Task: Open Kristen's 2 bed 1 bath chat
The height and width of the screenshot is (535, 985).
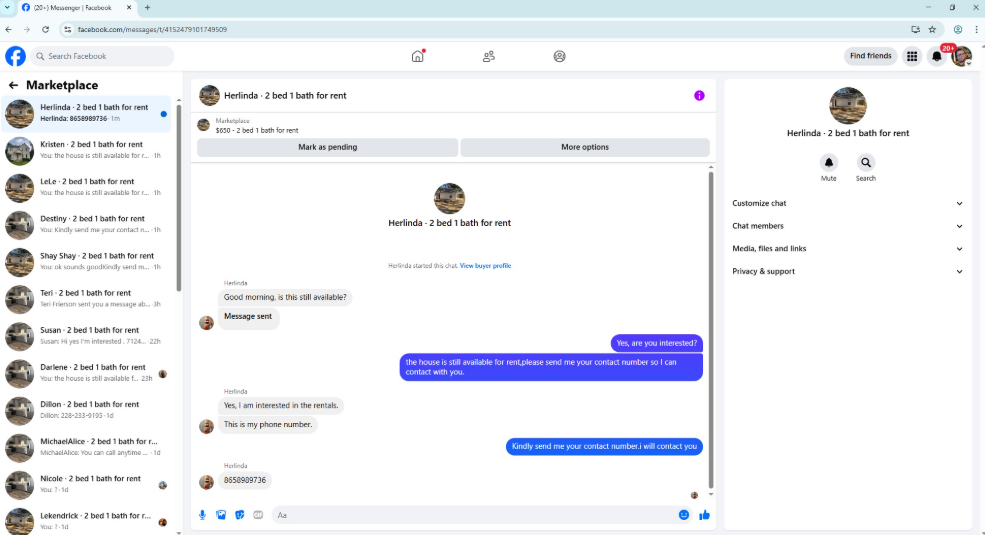Action: coord(86,150)
